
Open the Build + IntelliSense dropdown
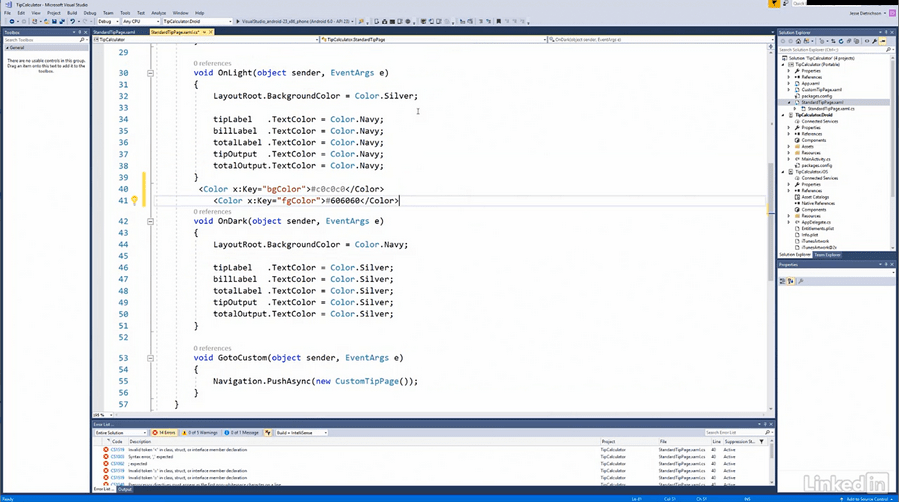click(302, 433)
